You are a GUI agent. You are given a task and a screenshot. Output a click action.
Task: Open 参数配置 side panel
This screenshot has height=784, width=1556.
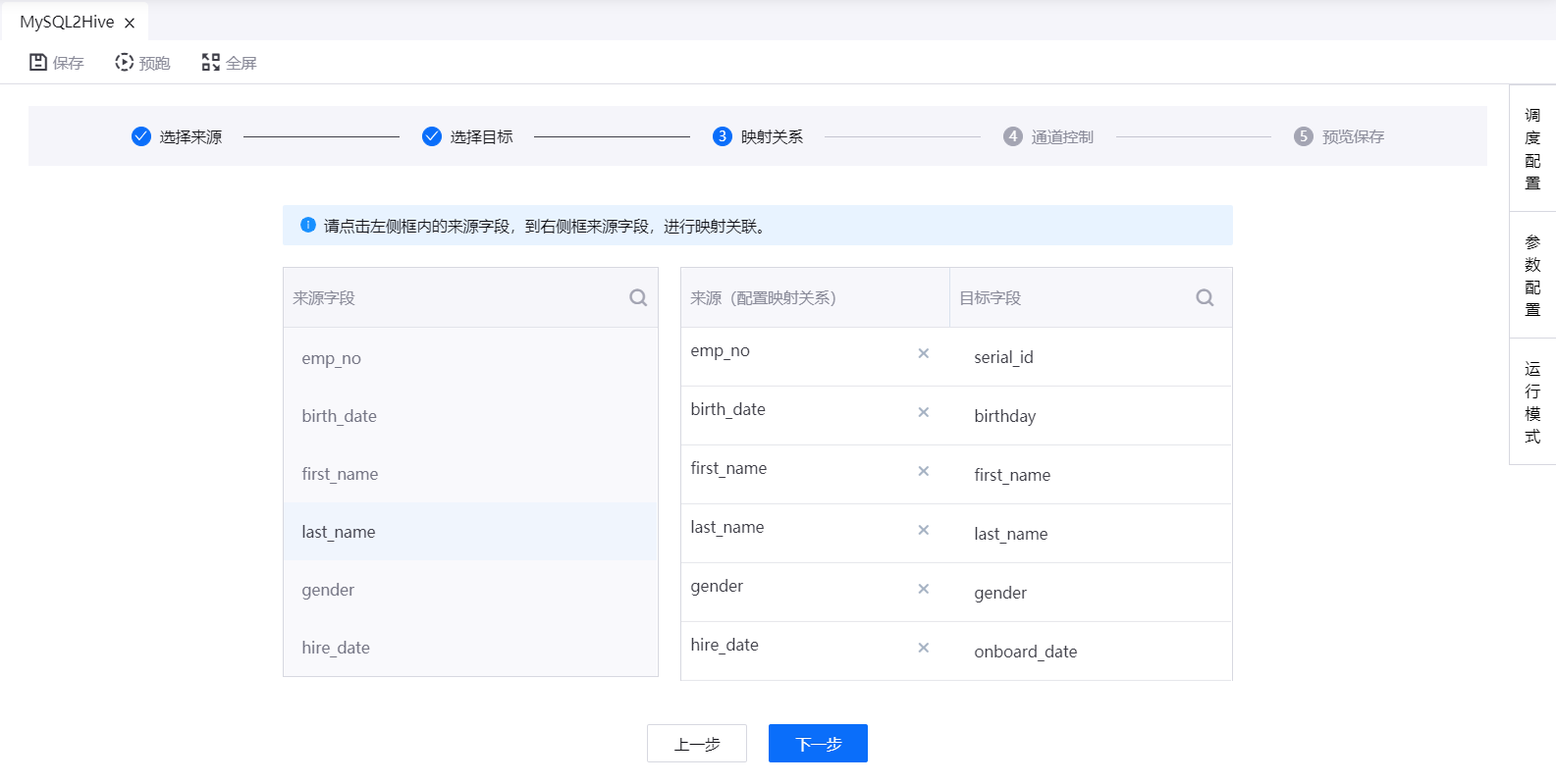(x=1532, y=276)
